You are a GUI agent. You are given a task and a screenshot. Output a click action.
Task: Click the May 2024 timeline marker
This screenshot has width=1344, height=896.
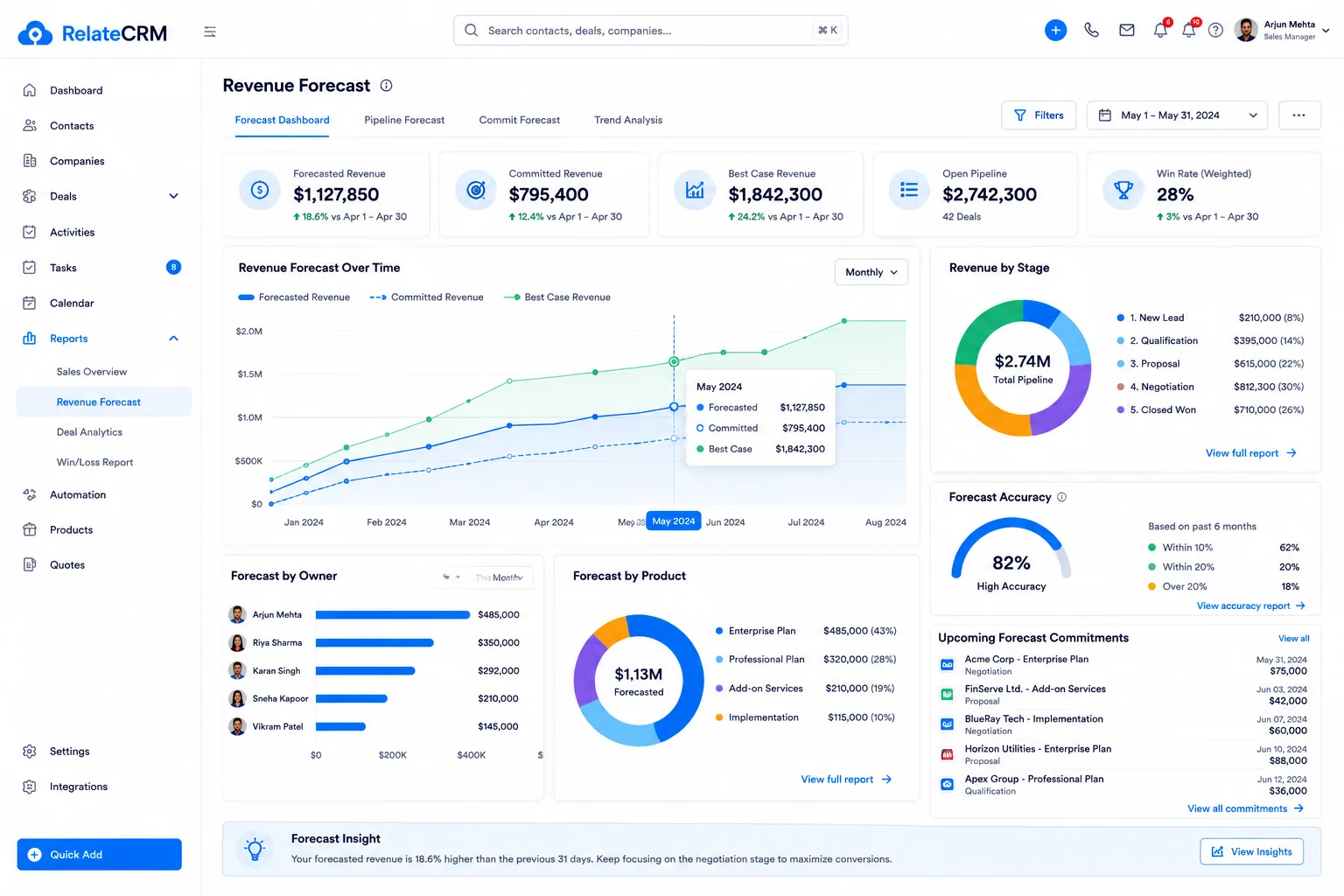(x=673, y=521)
